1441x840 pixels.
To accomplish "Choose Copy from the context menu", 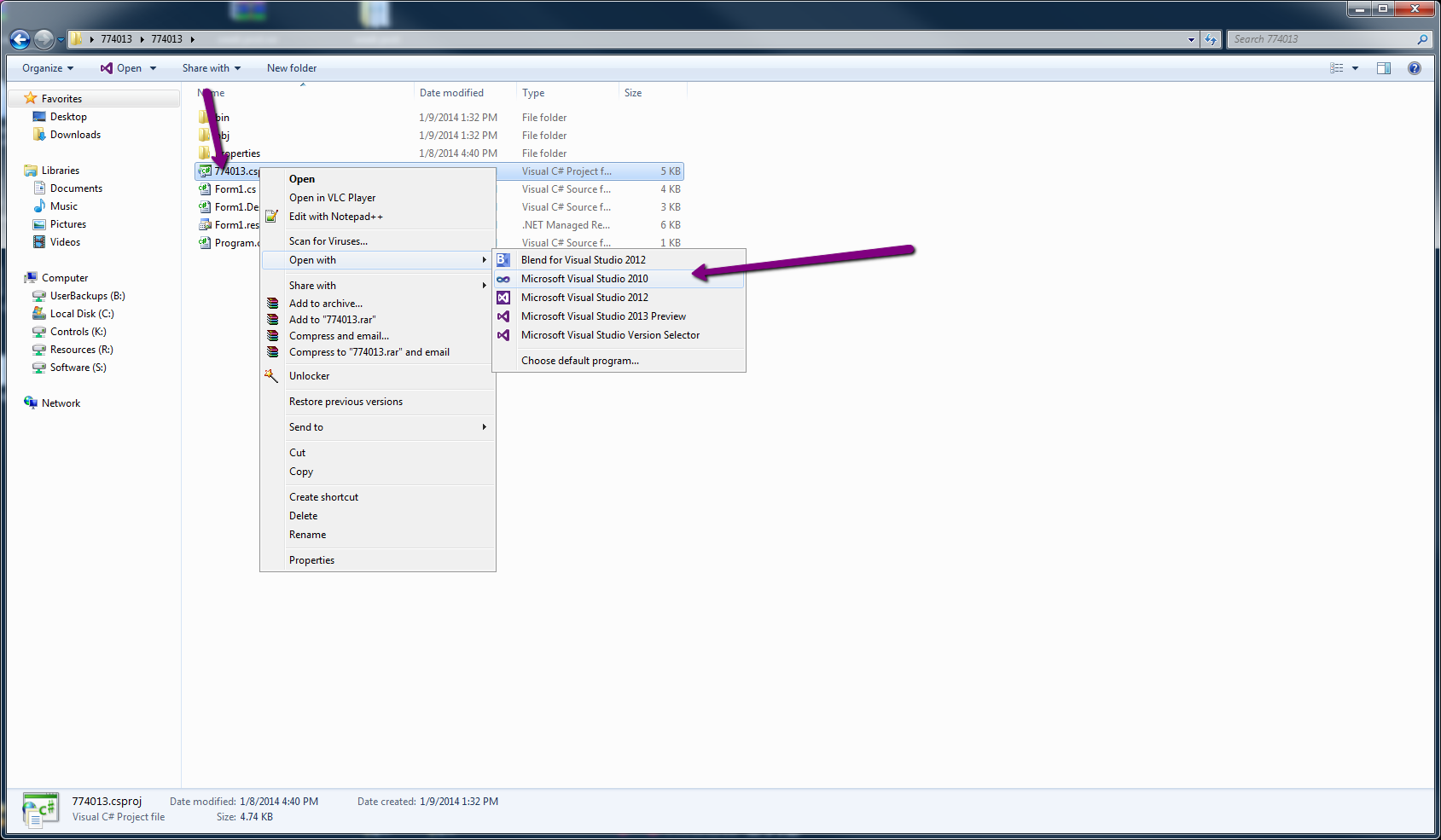I will click(378, 472).
